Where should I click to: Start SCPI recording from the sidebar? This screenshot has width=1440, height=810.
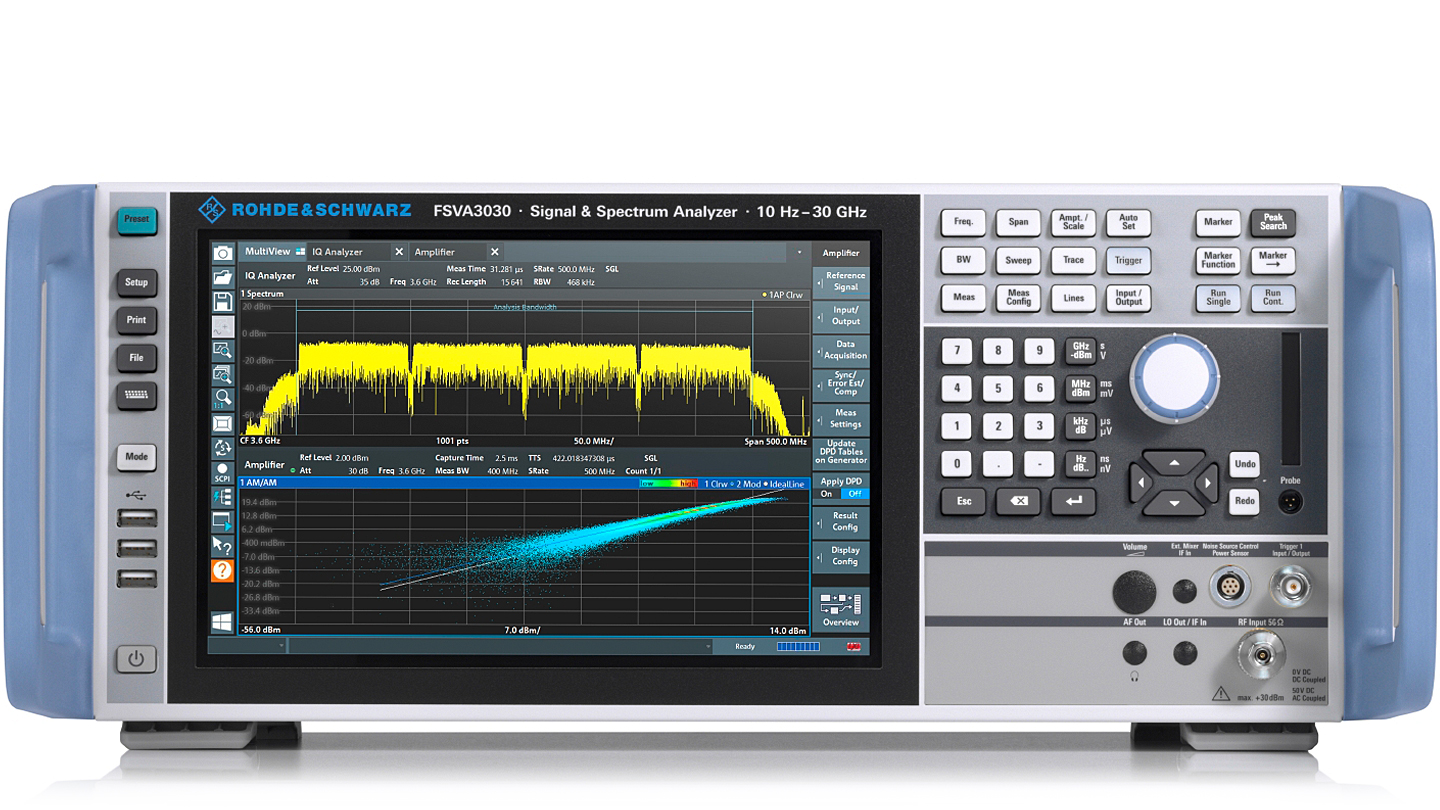pos(222,471)
